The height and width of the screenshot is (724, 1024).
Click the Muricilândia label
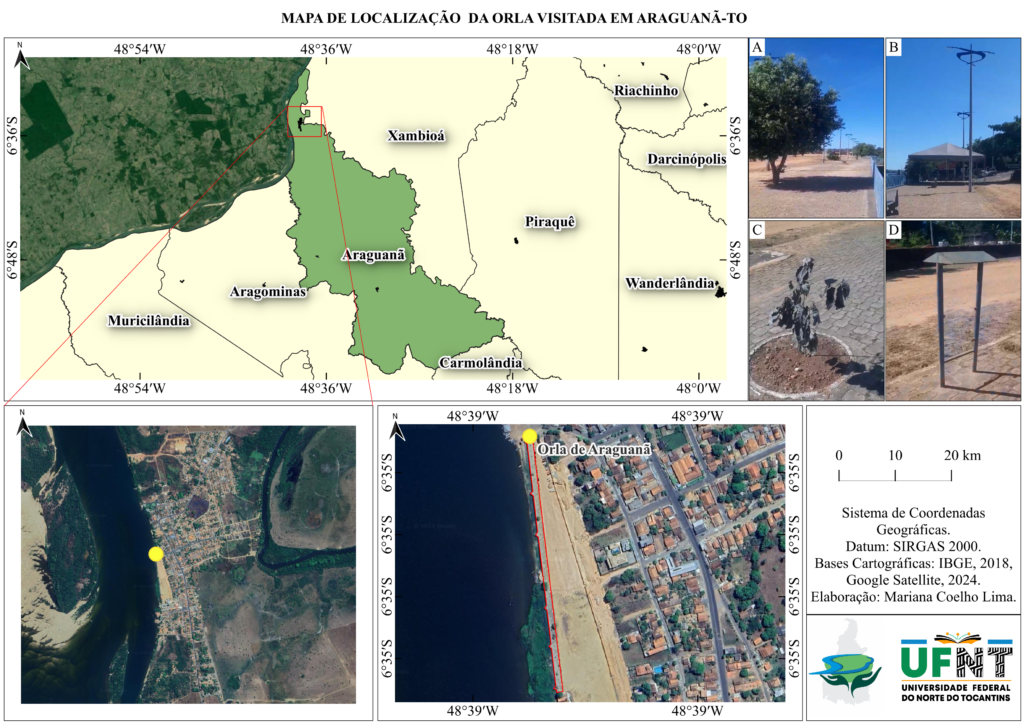[x=148, y=321]
